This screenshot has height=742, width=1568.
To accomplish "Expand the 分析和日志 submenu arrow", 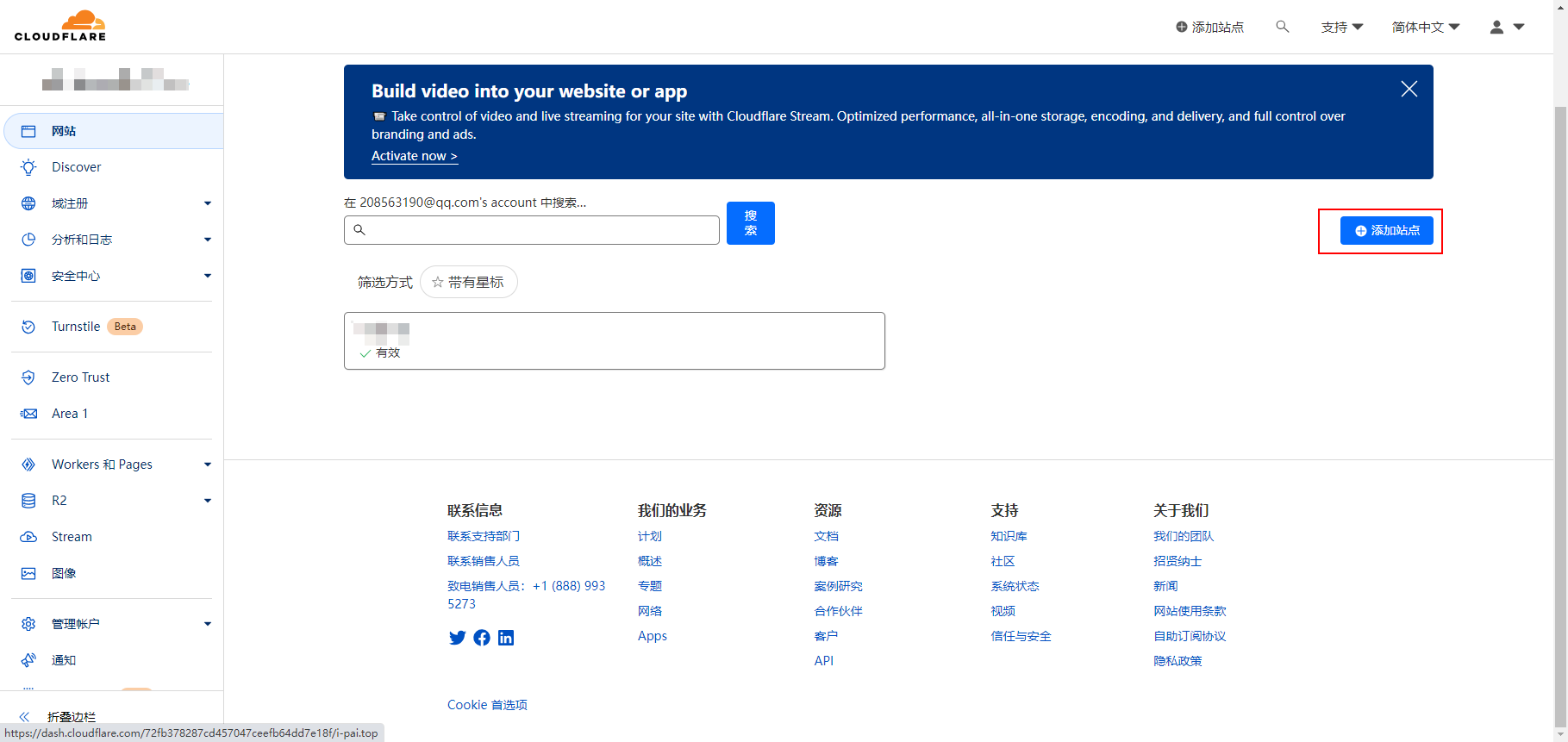I will pos(208,240).
